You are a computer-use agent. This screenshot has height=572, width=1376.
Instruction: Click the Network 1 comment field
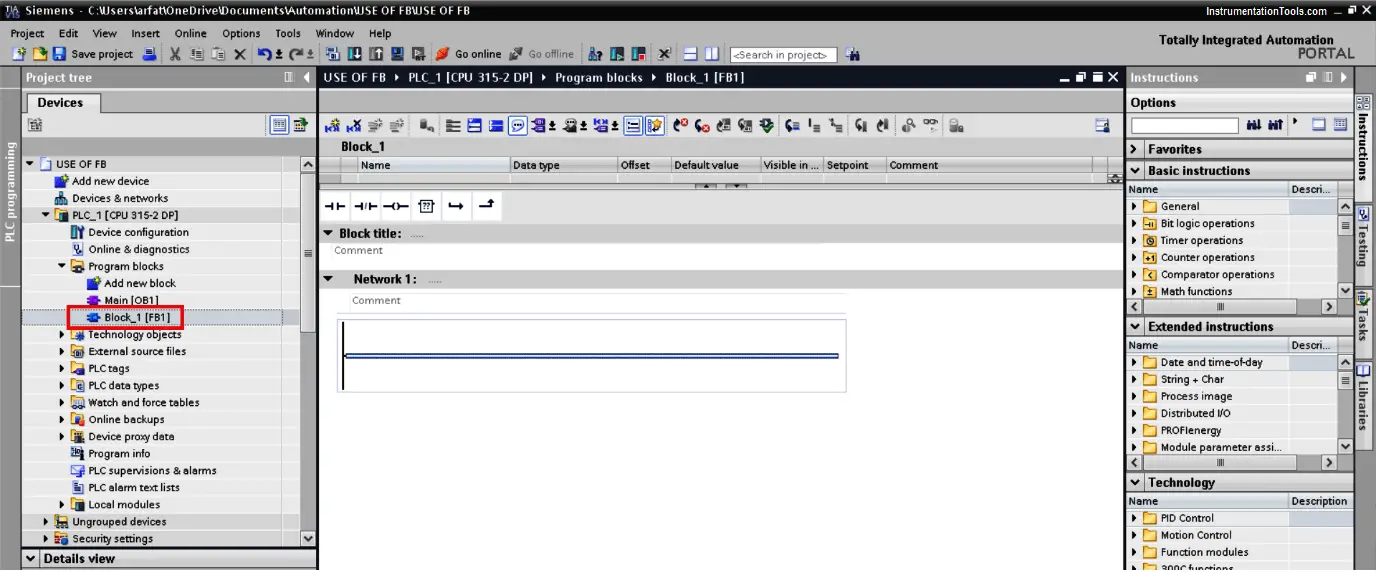pos(598,300)
